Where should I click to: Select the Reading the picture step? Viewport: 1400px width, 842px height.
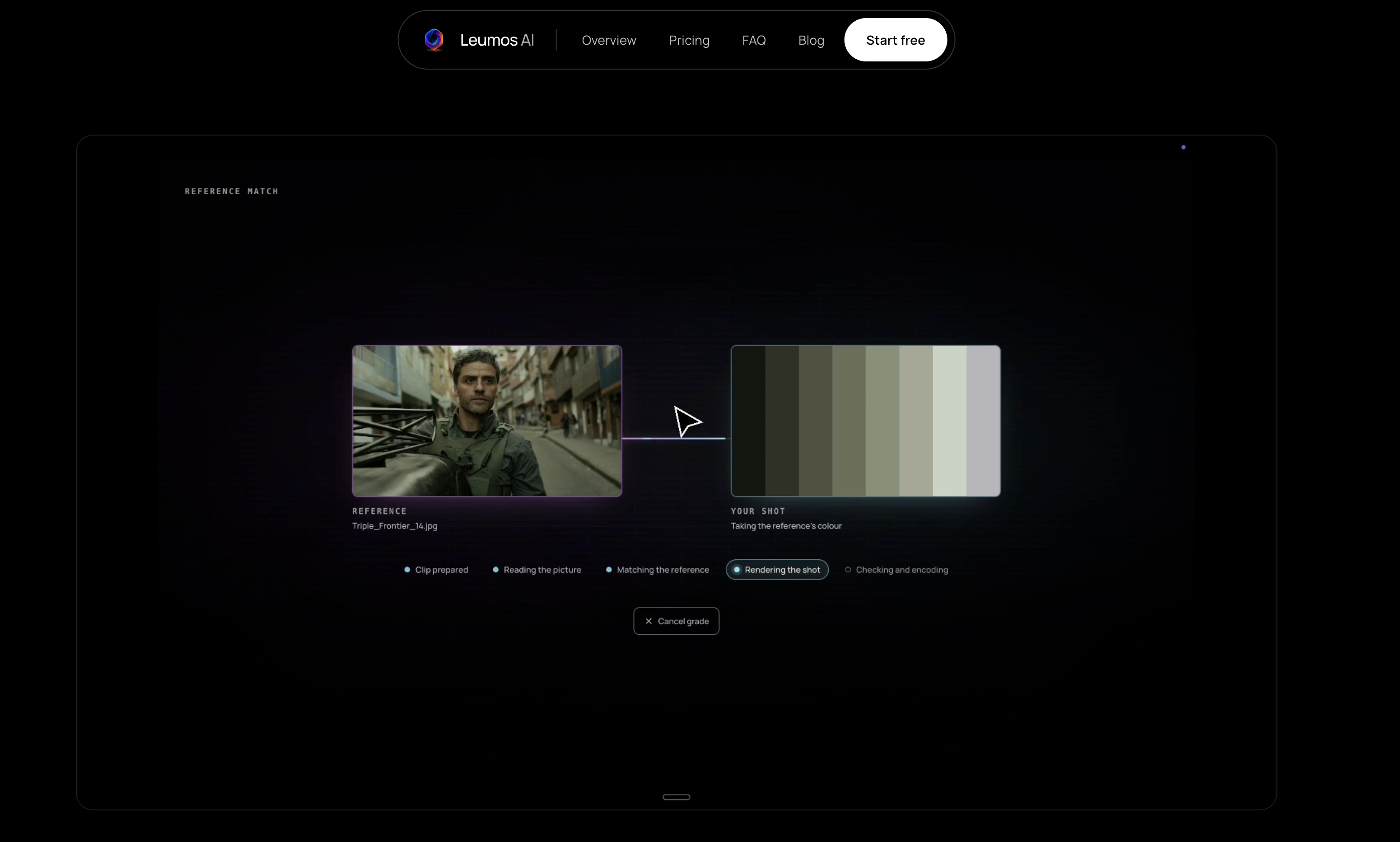[537, 570]
